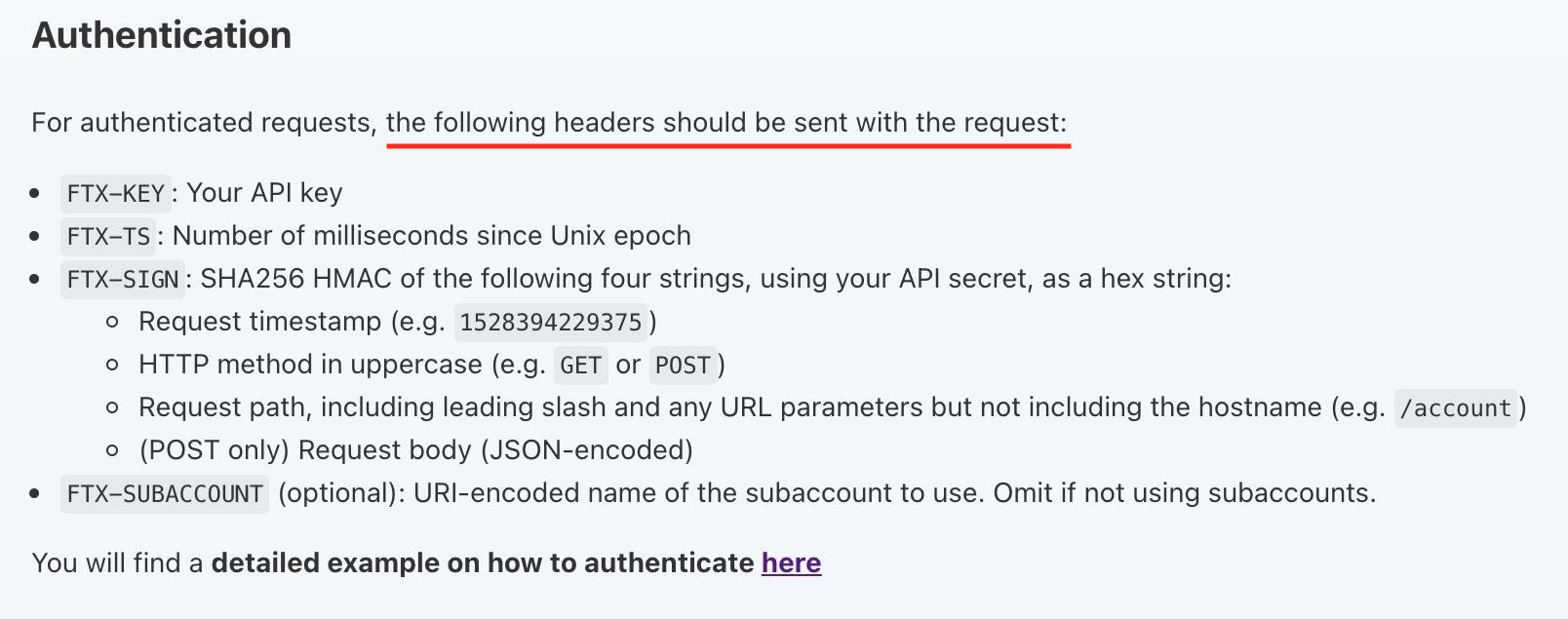Click the red-underlined "following headers" sentence

point(726,123)
